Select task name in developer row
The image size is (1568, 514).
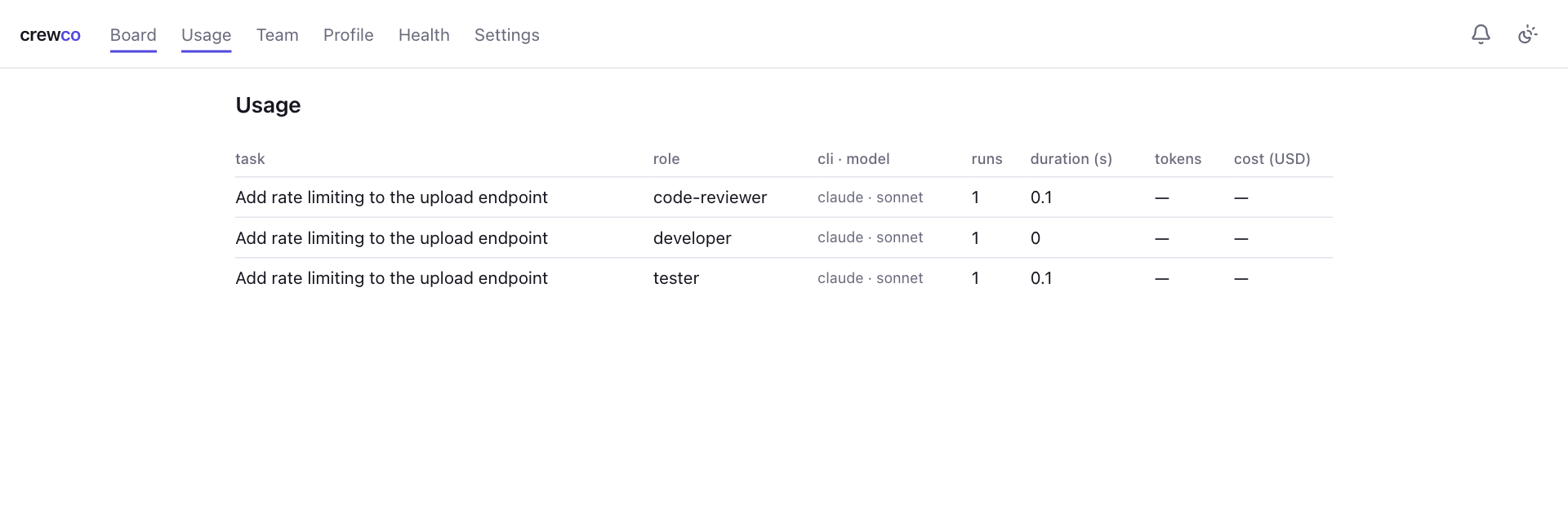click(391, 238)
